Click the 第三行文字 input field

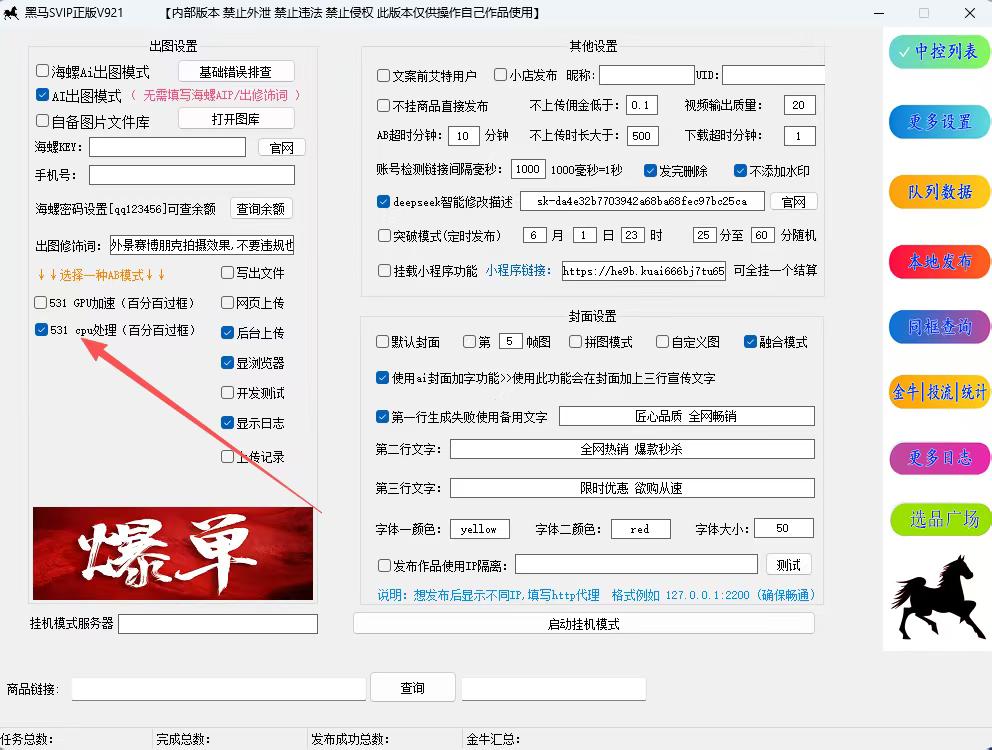coord(632,488)
